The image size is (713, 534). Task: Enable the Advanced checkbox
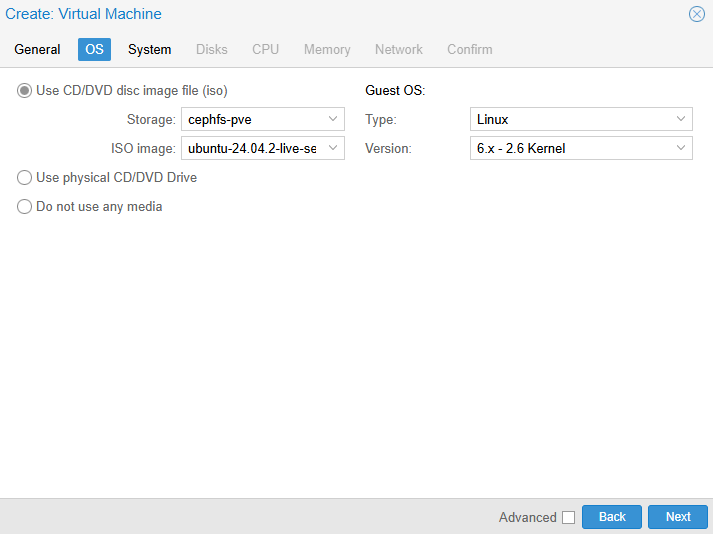(x=568, y=517)
